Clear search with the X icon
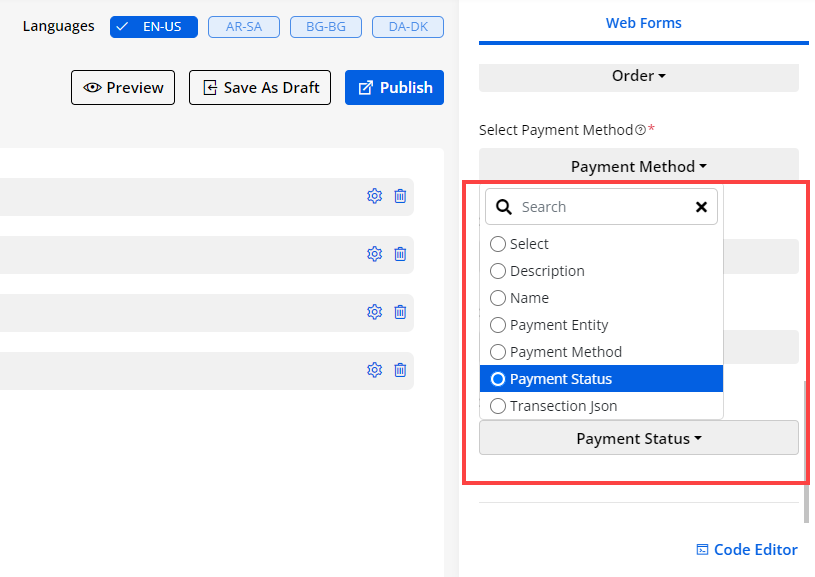The width and height of the screenshot is (815, 577). (x=701, y=207)
